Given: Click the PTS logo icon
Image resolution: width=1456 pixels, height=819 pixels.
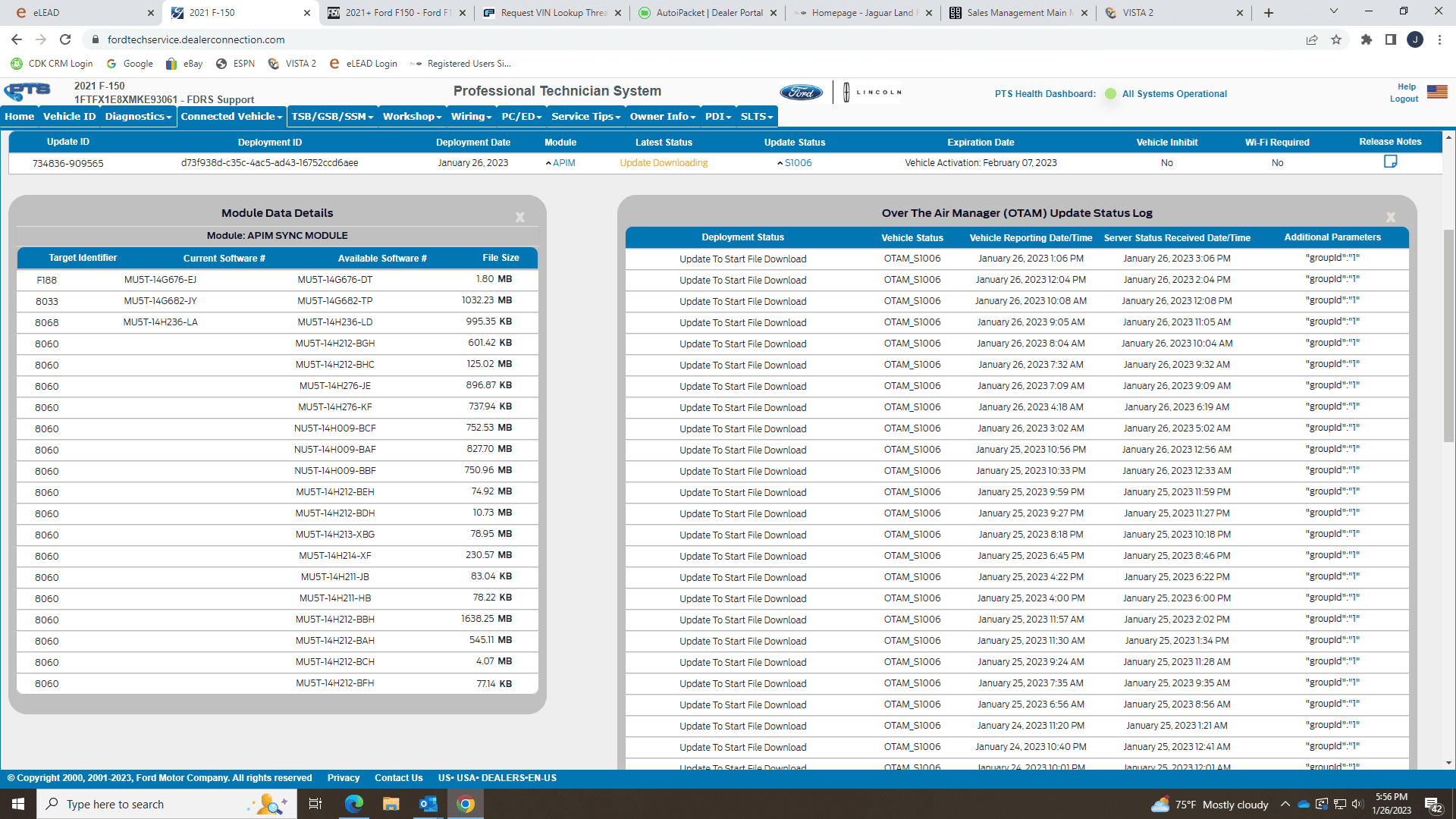Looking at the screenshot, I should [27, 92].
